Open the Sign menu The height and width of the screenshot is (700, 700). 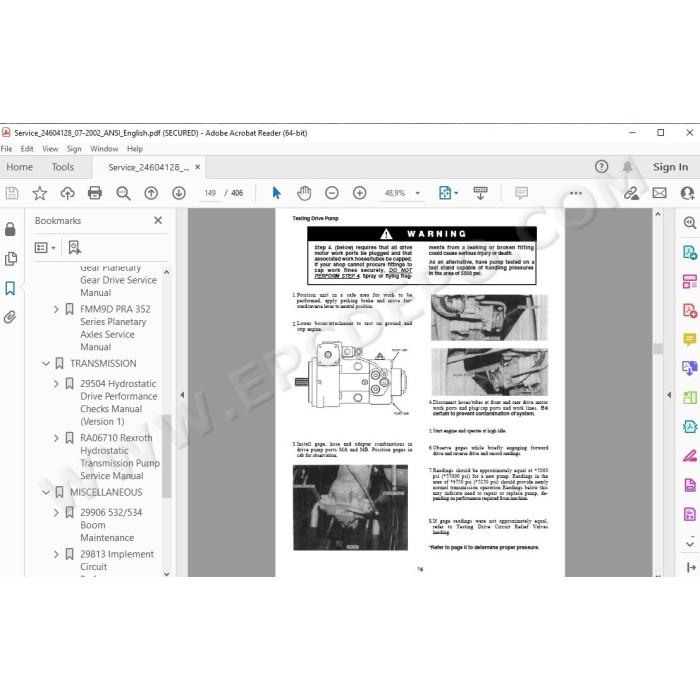[x=74, y=149]
